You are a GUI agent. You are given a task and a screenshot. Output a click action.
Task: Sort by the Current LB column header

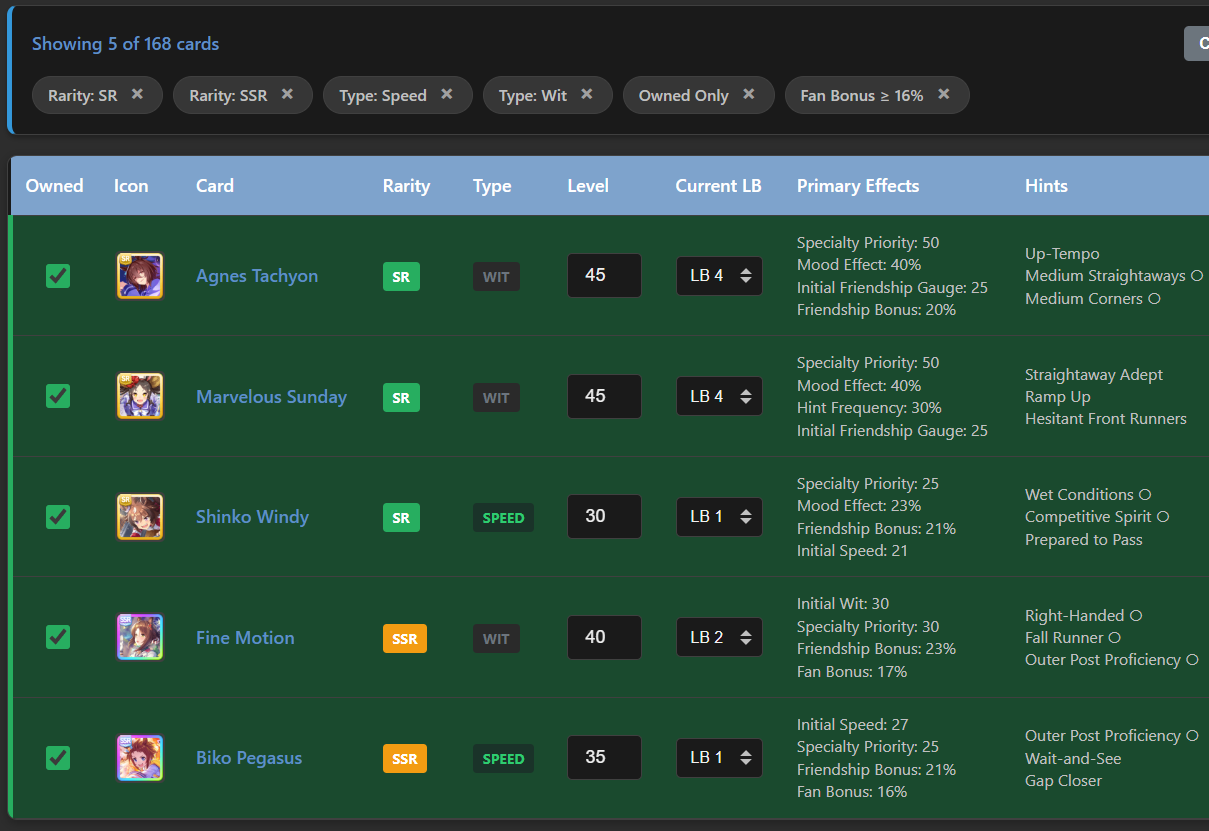718,185
